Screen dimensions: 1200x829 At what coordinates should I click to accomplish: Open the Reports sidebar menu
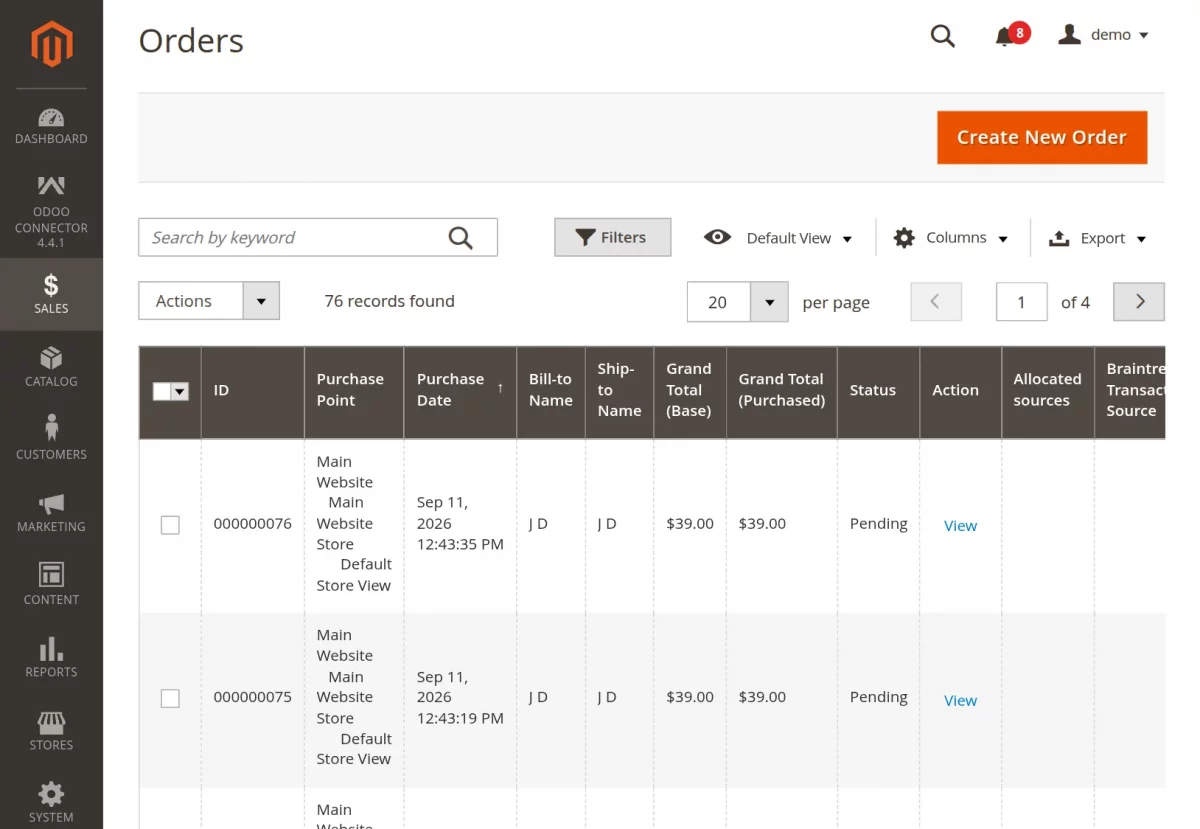click(x=51, y=658)
